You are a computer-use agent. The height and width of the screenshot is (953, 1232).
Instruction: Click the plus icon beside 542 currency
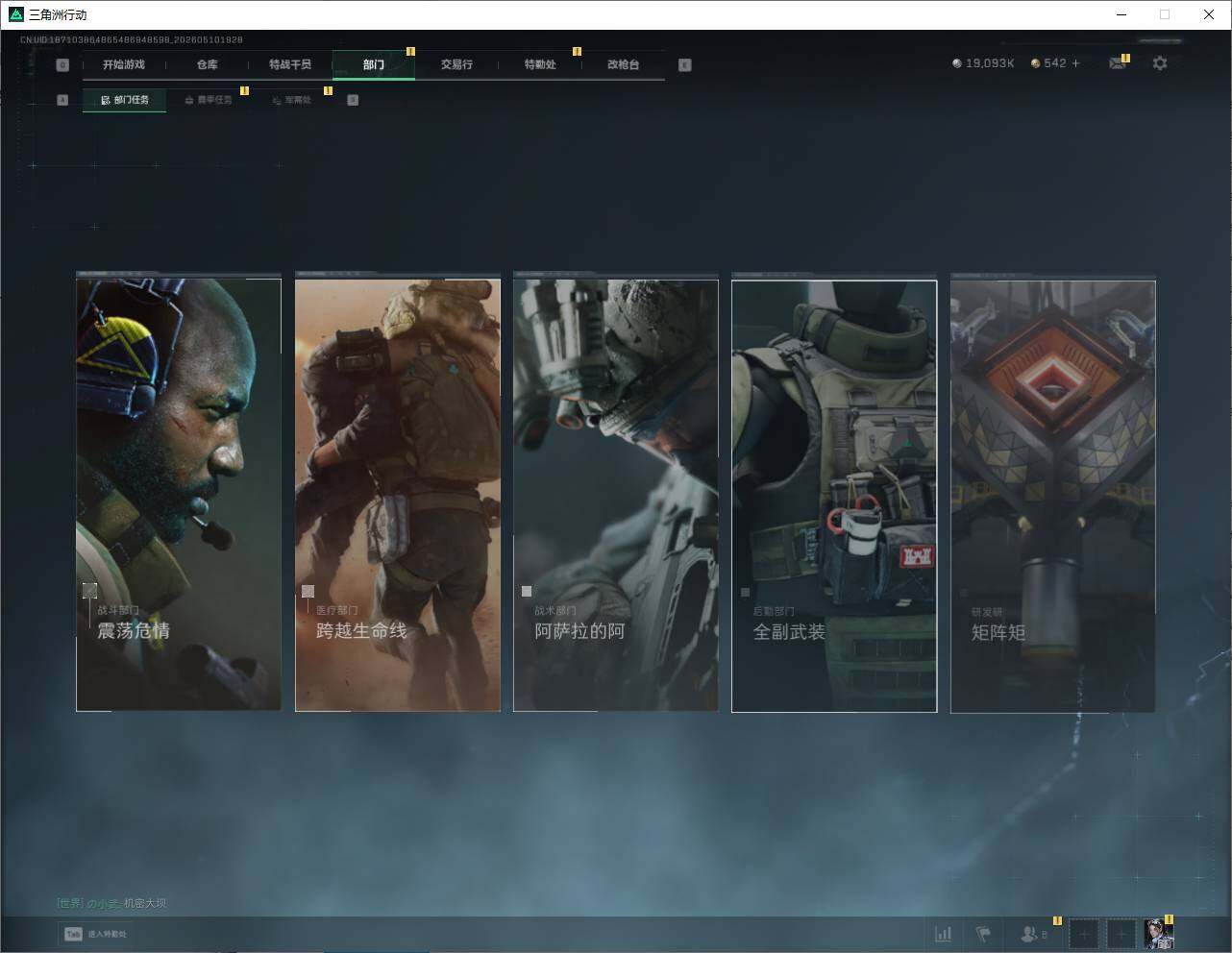pos(1076,63)
